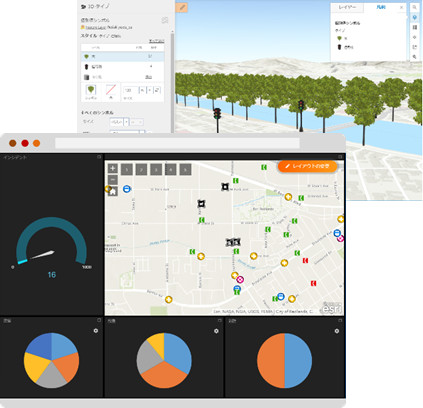Maximize the right pie chart panel
Image resolution: width=423 pixels, height=408 pixels.
coord(340,320)
